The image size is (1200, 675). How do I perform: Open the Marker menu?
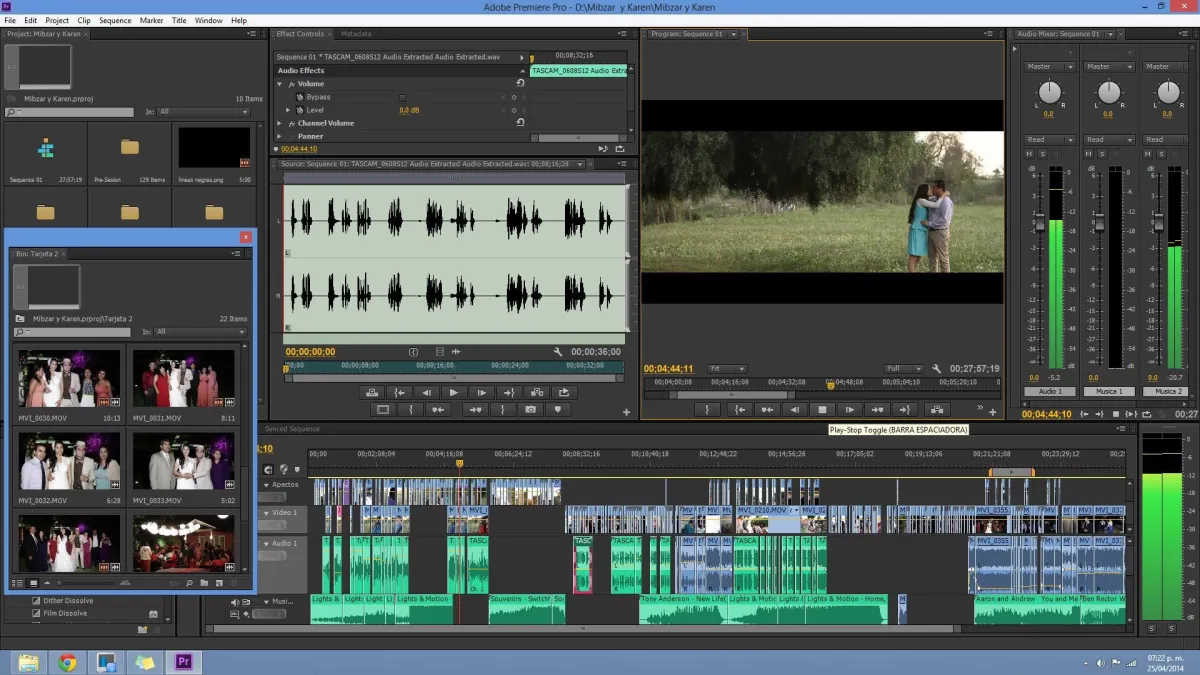coord(151,20)
